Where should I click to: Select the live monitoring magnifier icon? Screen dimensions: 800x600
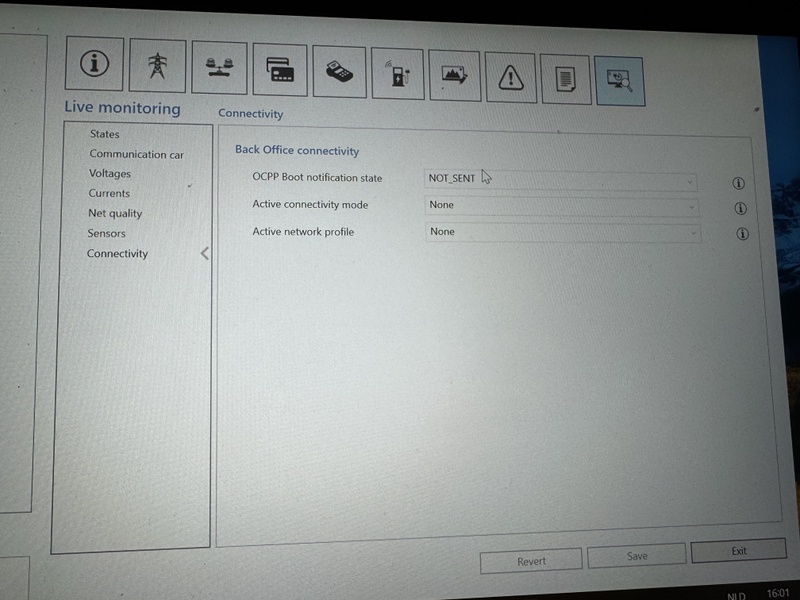pyautogui.click(x=620, y=82)
